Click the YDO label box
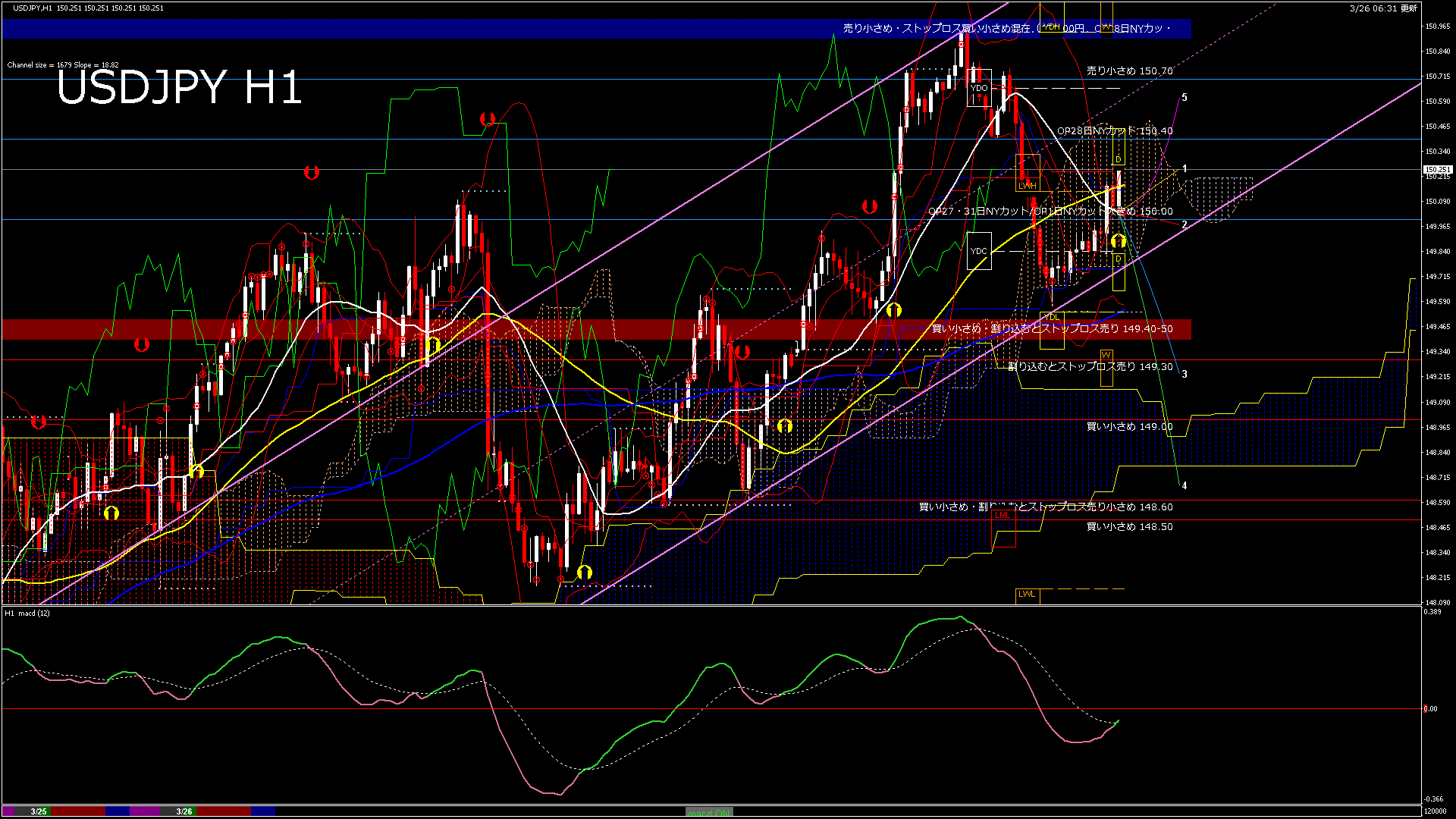The width and height of the screenshot is (1456, 819). (x=979, y=89)
